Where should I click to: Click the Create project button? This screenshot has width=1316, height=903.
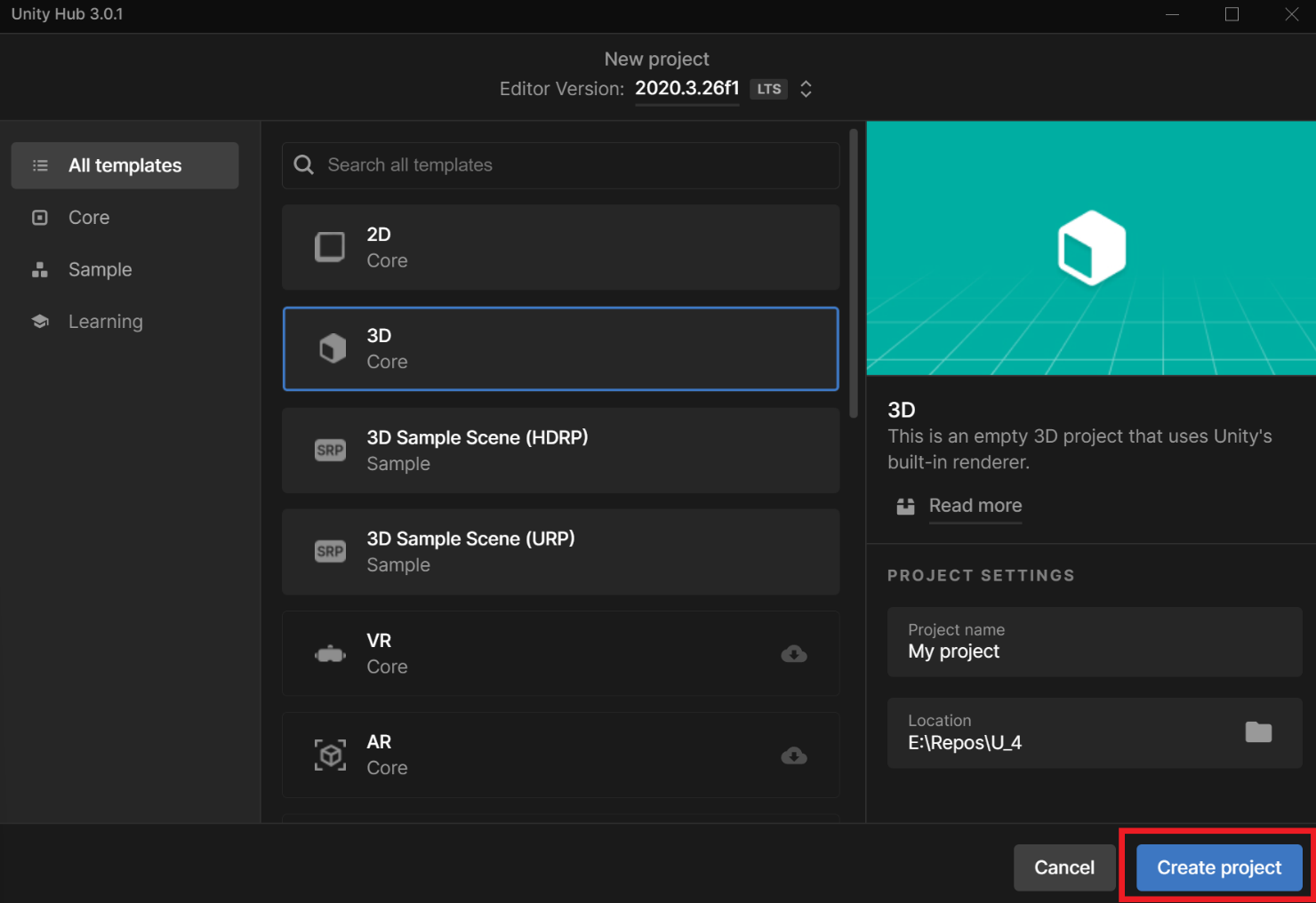tap(1219, 867)
